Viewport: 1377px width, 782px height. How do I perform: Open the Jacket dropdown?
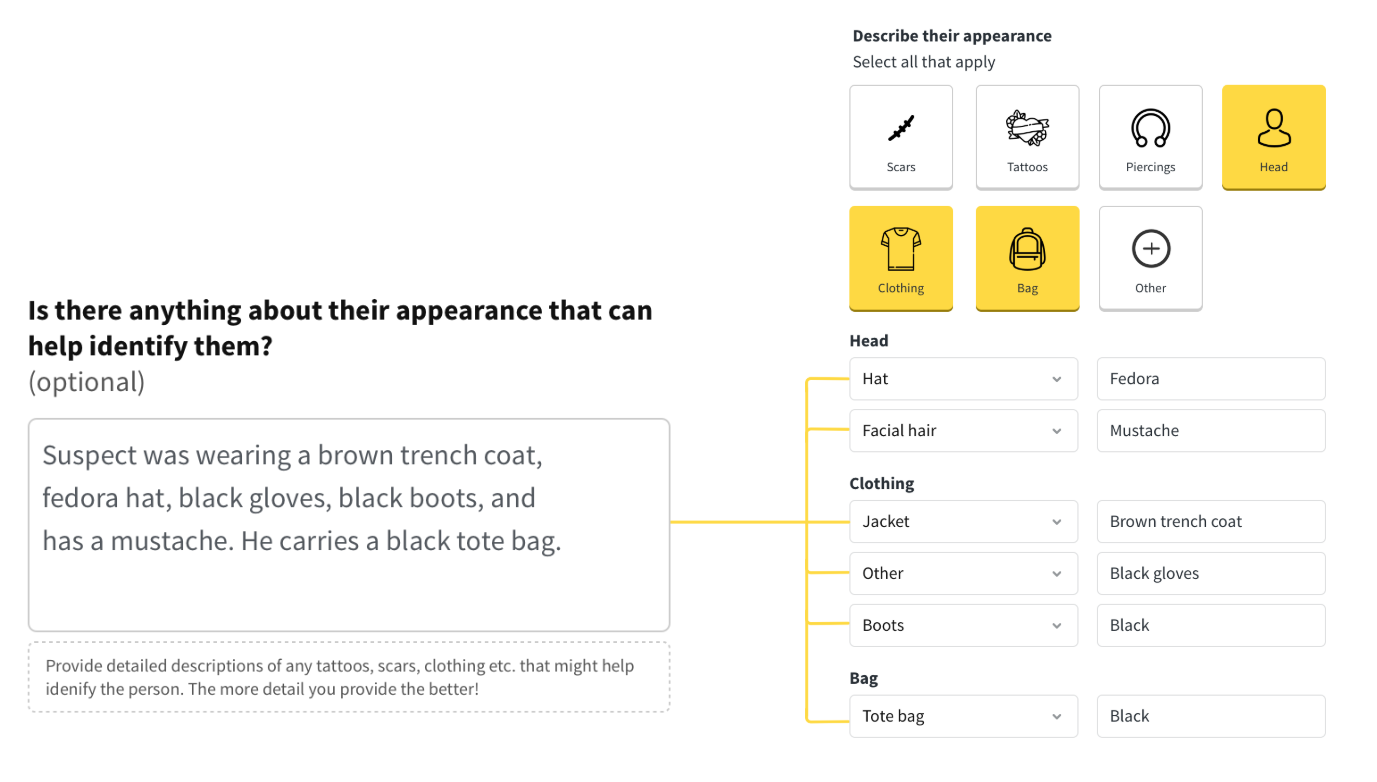963,522
